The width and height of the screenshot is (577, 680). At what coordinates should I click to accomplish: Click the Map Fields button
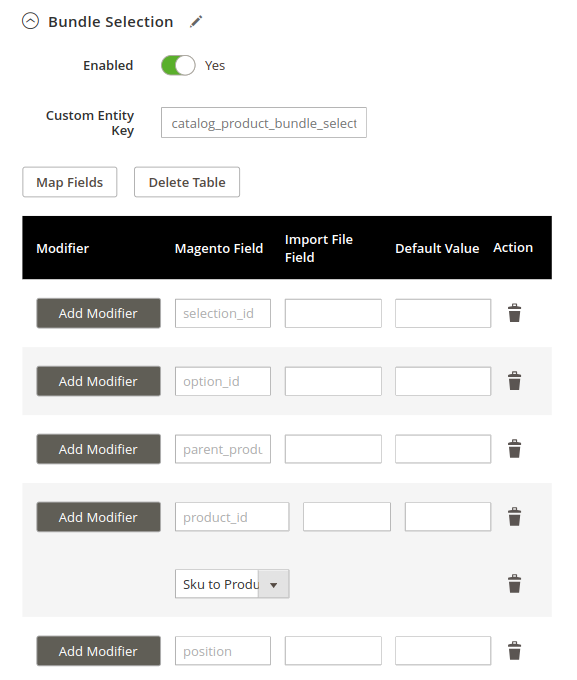[x=69, y=182]
